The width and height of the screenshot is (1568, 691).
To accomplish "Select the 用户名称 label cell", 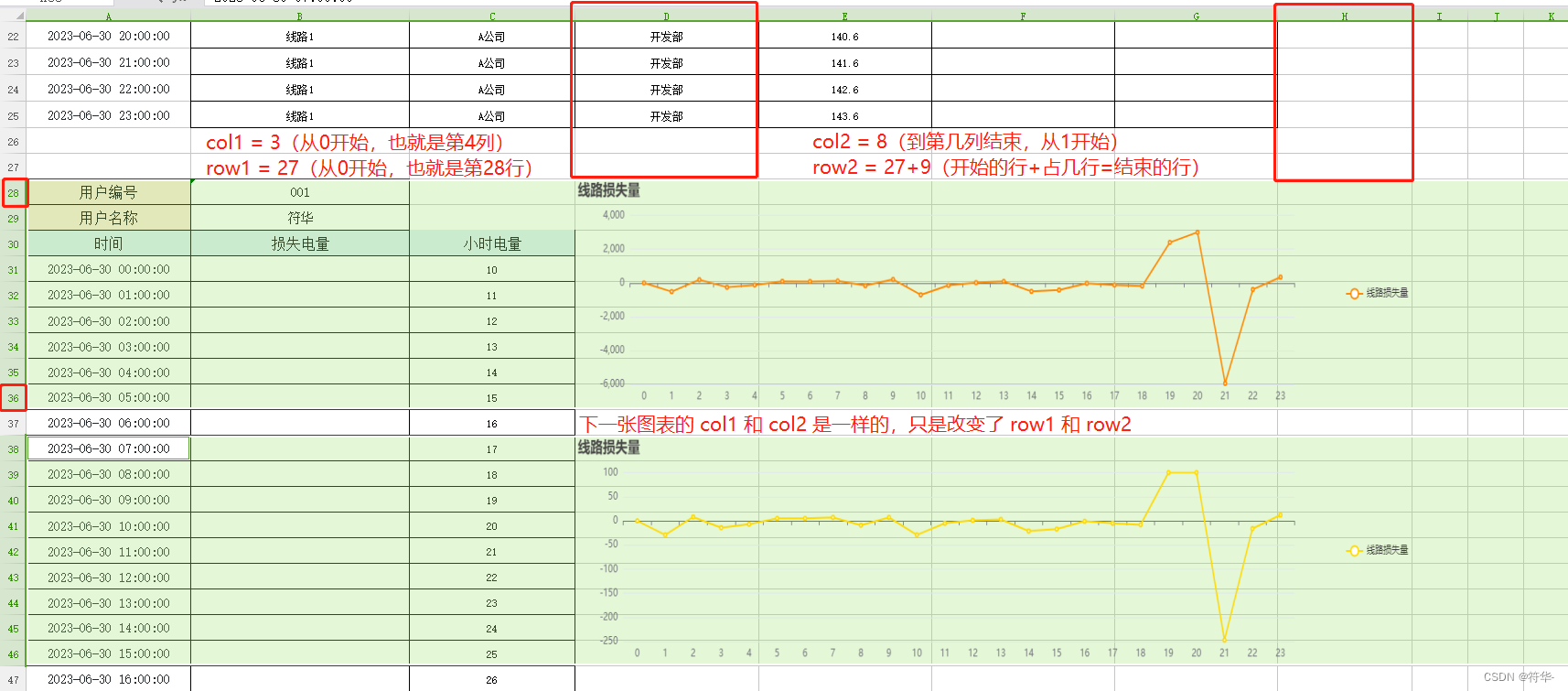I will pos(108,218).
